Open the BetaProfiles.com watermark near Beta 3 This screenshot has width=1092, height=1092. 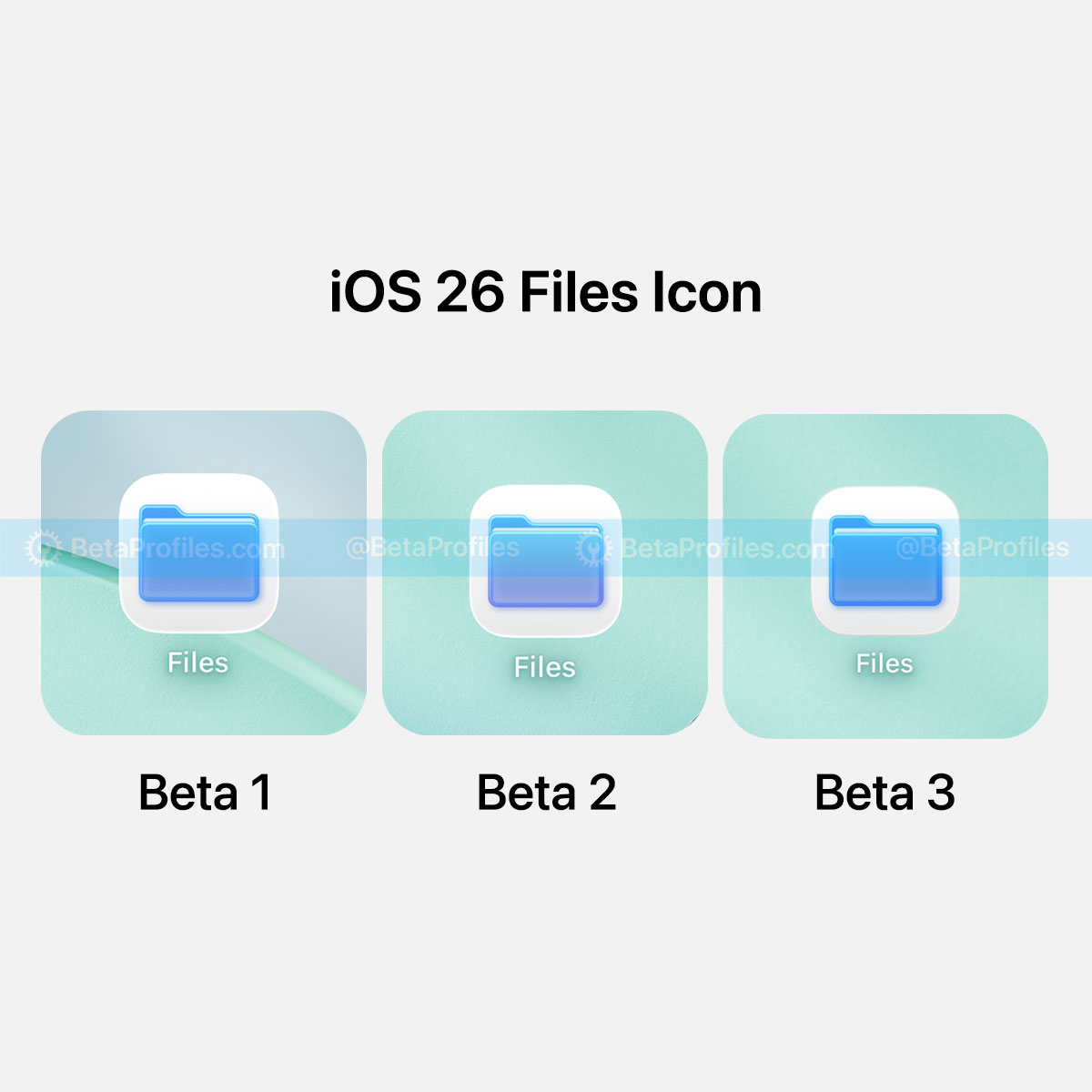click(x=725, y=549)
